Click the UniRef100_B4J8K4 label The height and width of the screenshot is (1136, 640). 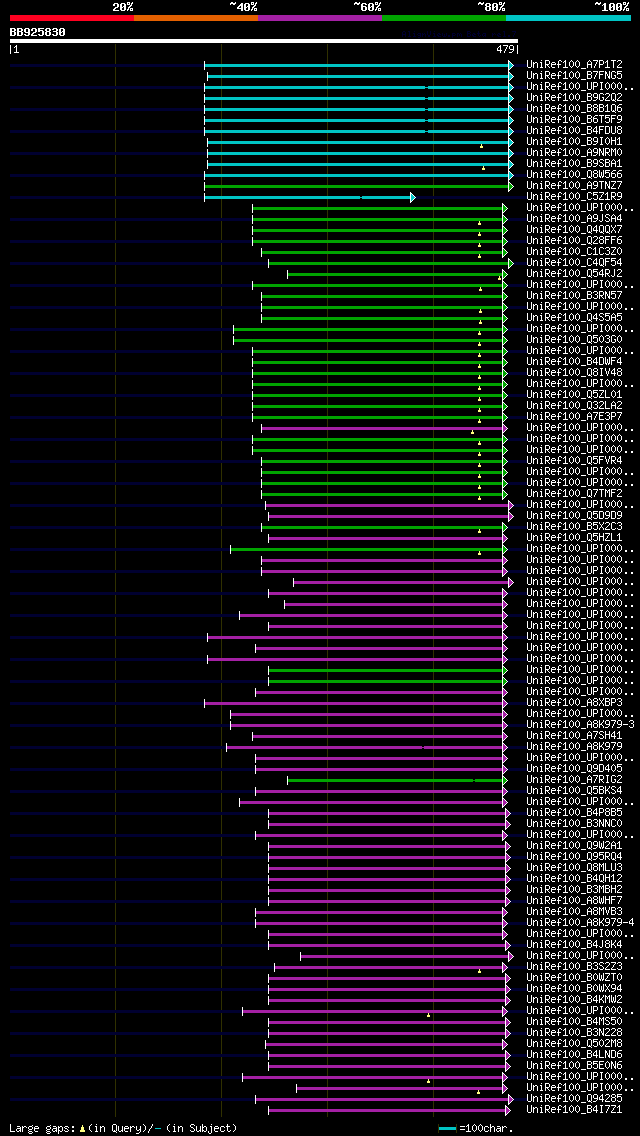coord(574,945)
